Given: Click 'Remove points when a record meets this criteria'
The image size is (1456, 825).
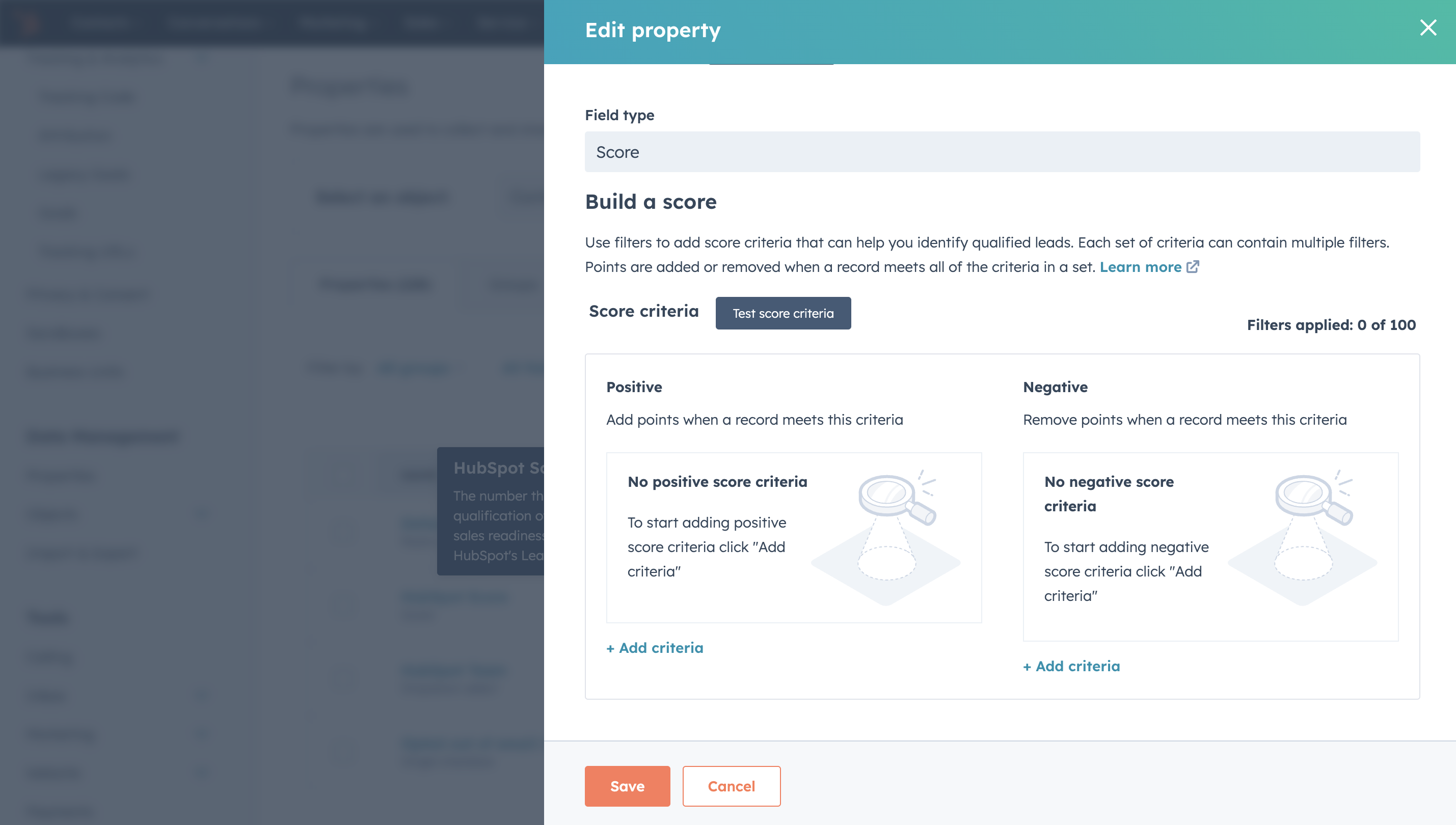Looking at the screenshot, I should [x=1184, y=420].
